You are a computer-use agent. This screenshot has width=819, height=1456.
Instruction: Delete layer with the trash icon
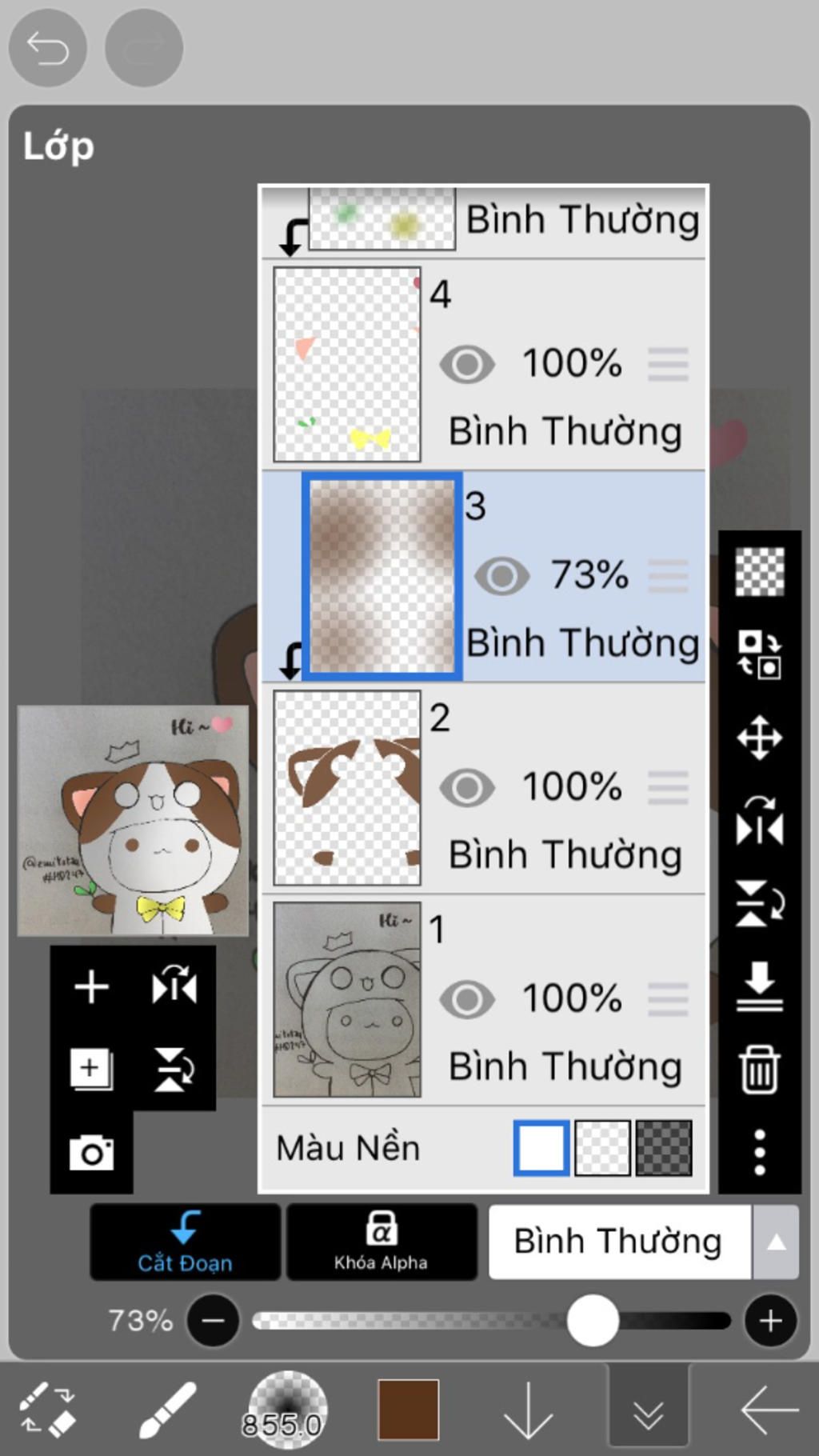(x=759, y=1069)
